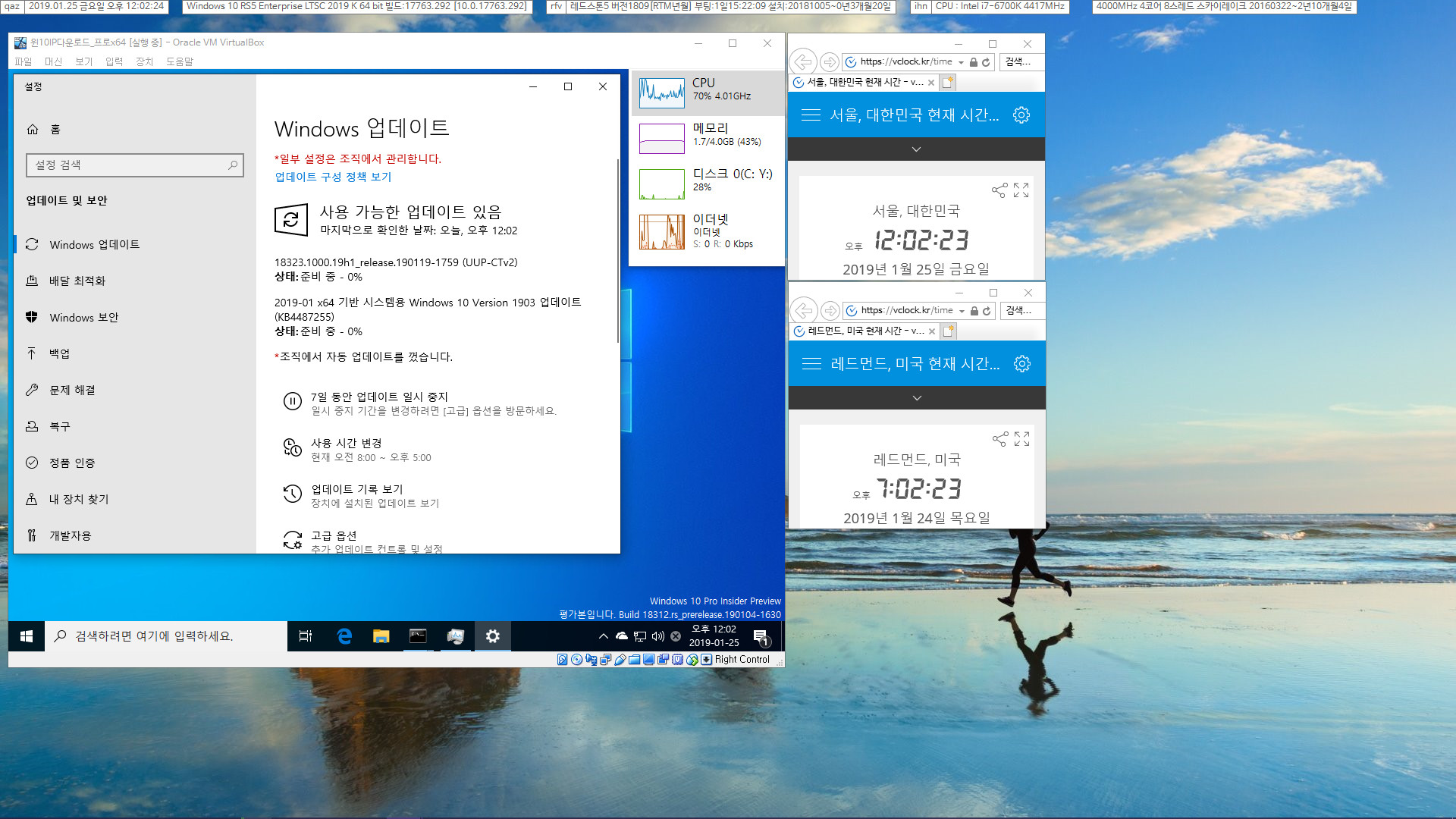
Task: Click the clock icon beside 사용 시간 변경
Action: (293, 447)
